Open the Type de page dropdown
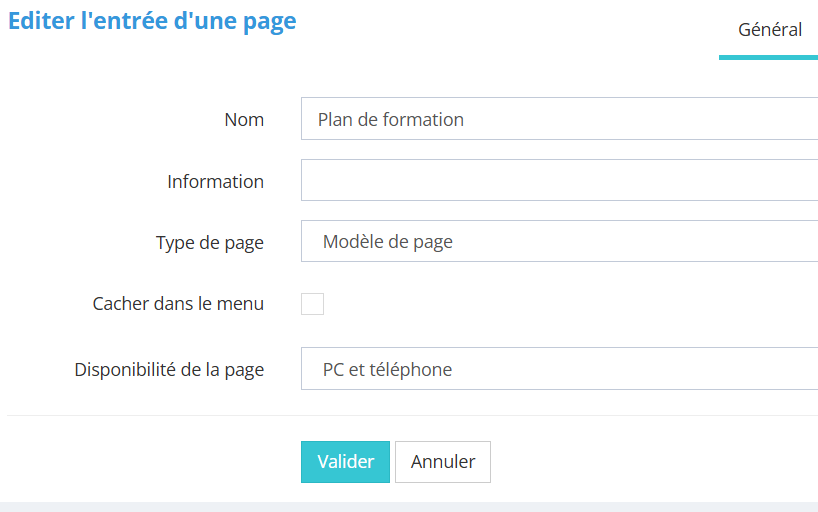 (x=558, y=241)
